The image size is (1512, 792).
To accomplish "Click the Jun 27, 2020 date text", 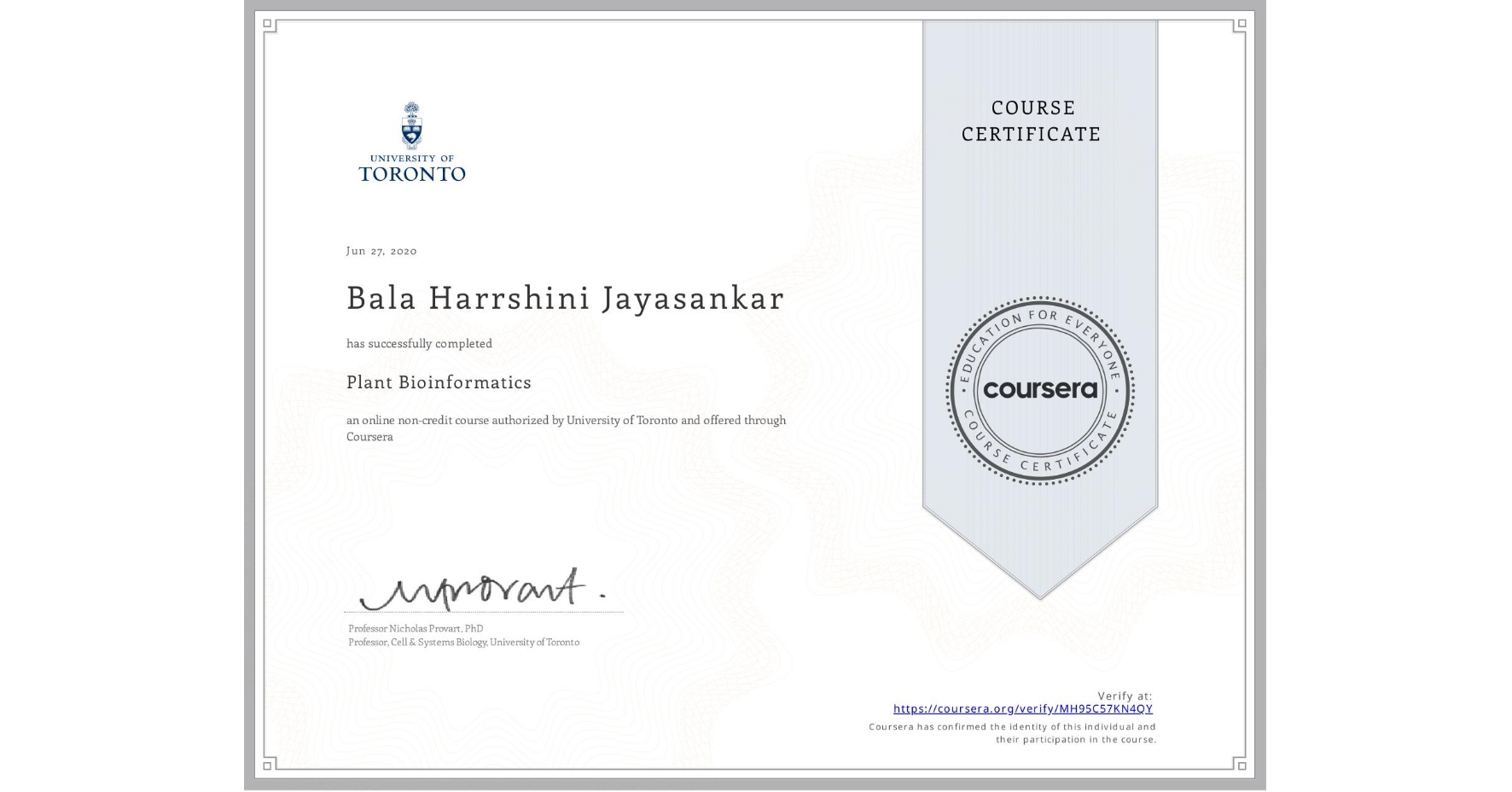I will coord(381,250).
